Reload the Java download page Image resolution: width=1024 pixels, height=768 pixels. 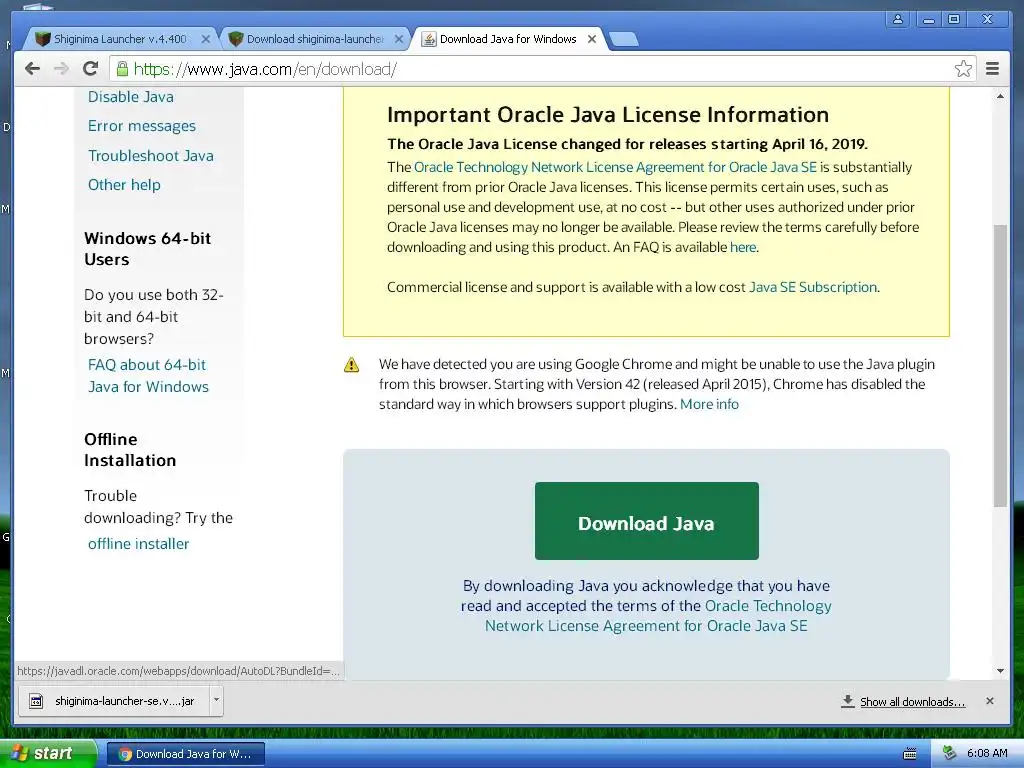91,69
